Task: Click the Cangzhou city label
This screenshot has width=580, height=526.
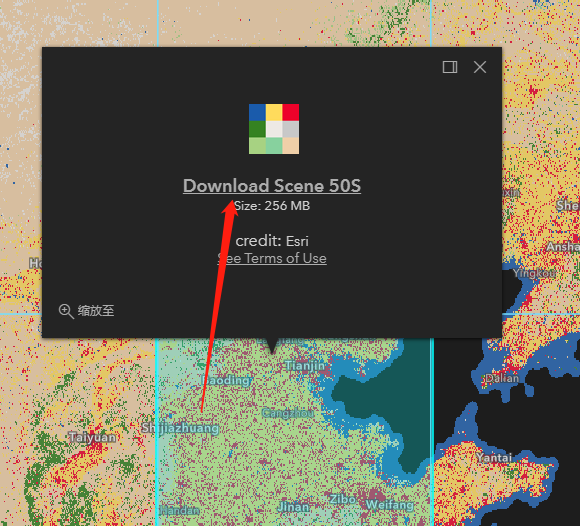Action: click(x=288, y=412)
